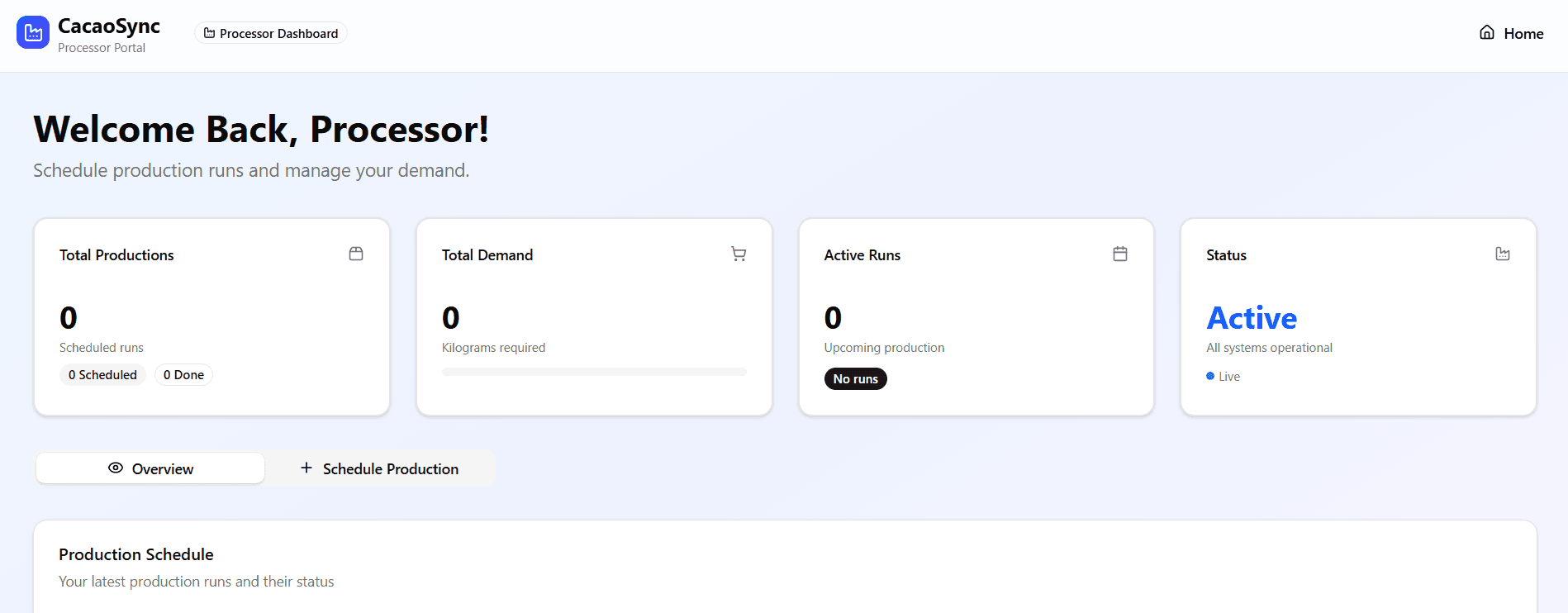Click the plus icon beside Schedule Production
The width and height of the screenshot is (1568, 613).
click(306, 468)
